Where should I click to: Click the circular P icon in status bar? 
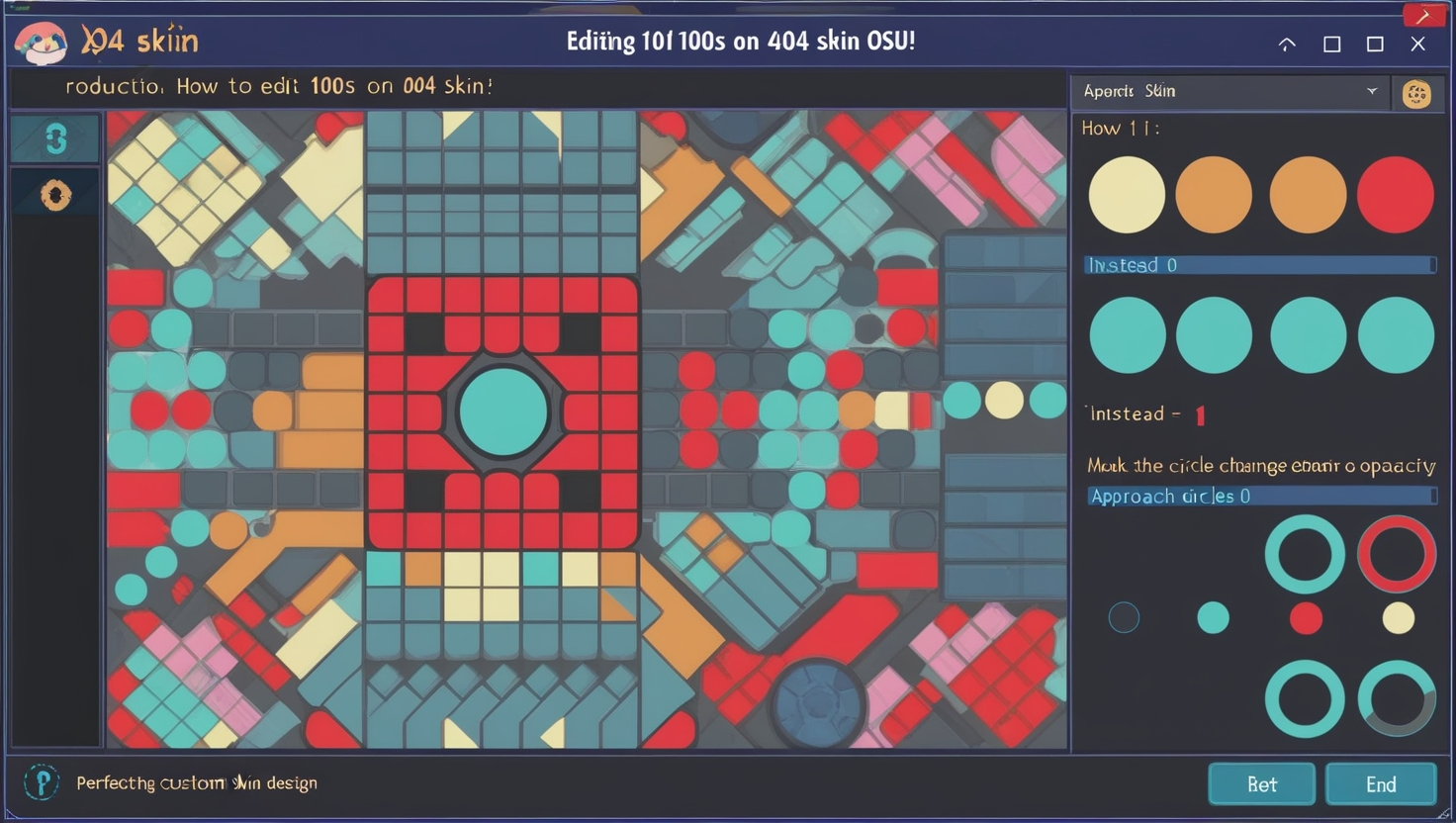[42, 782]
